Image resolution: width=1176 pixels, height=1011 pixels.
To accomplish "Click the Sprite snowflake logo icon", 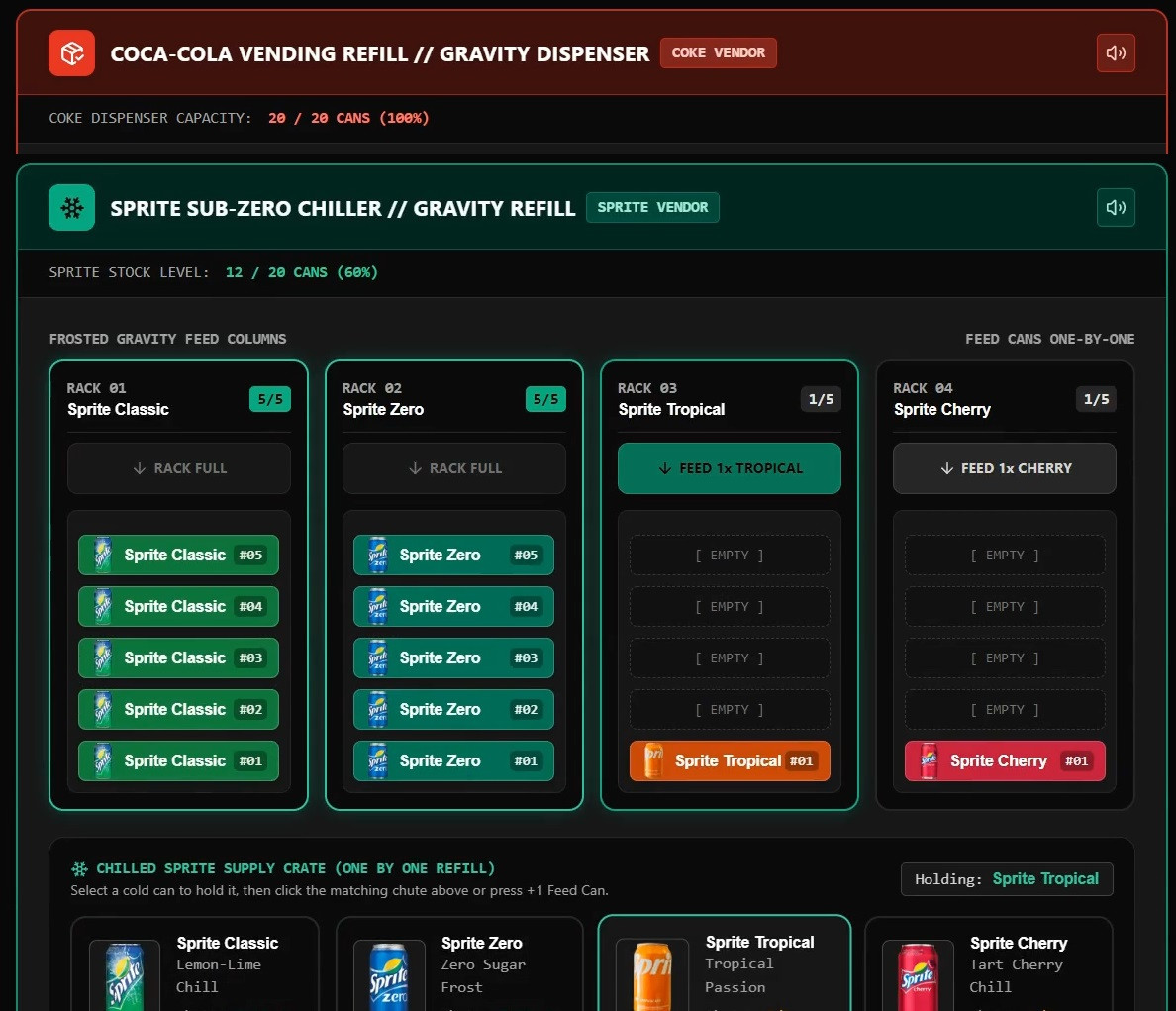I will [x=72, y=208].
